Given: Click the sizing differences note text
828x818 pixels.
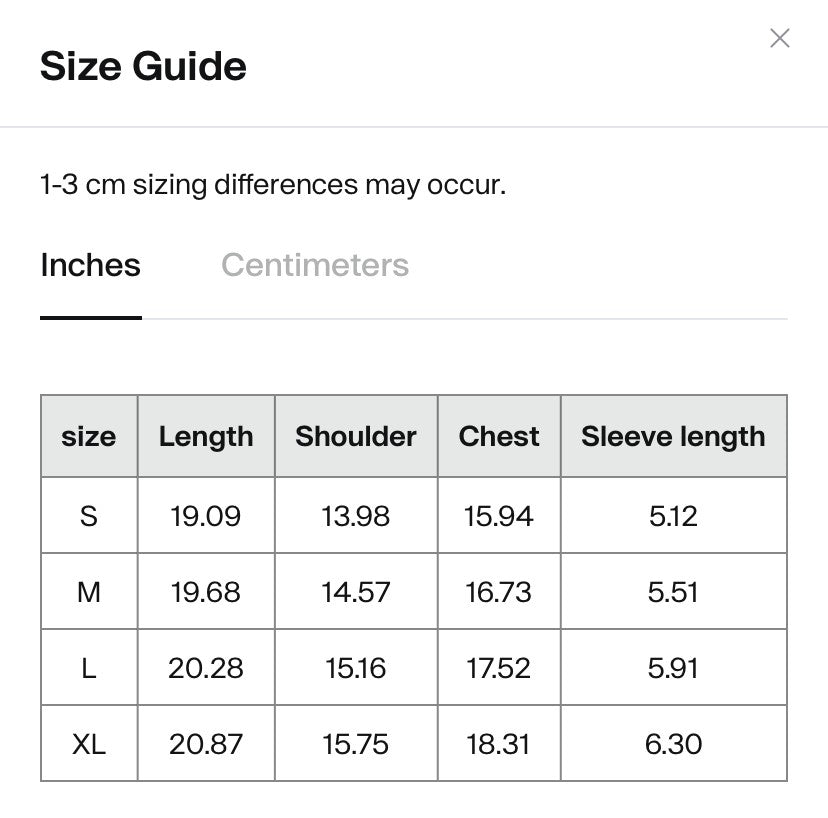Looking at the screenshot, I should click(273, 185).
